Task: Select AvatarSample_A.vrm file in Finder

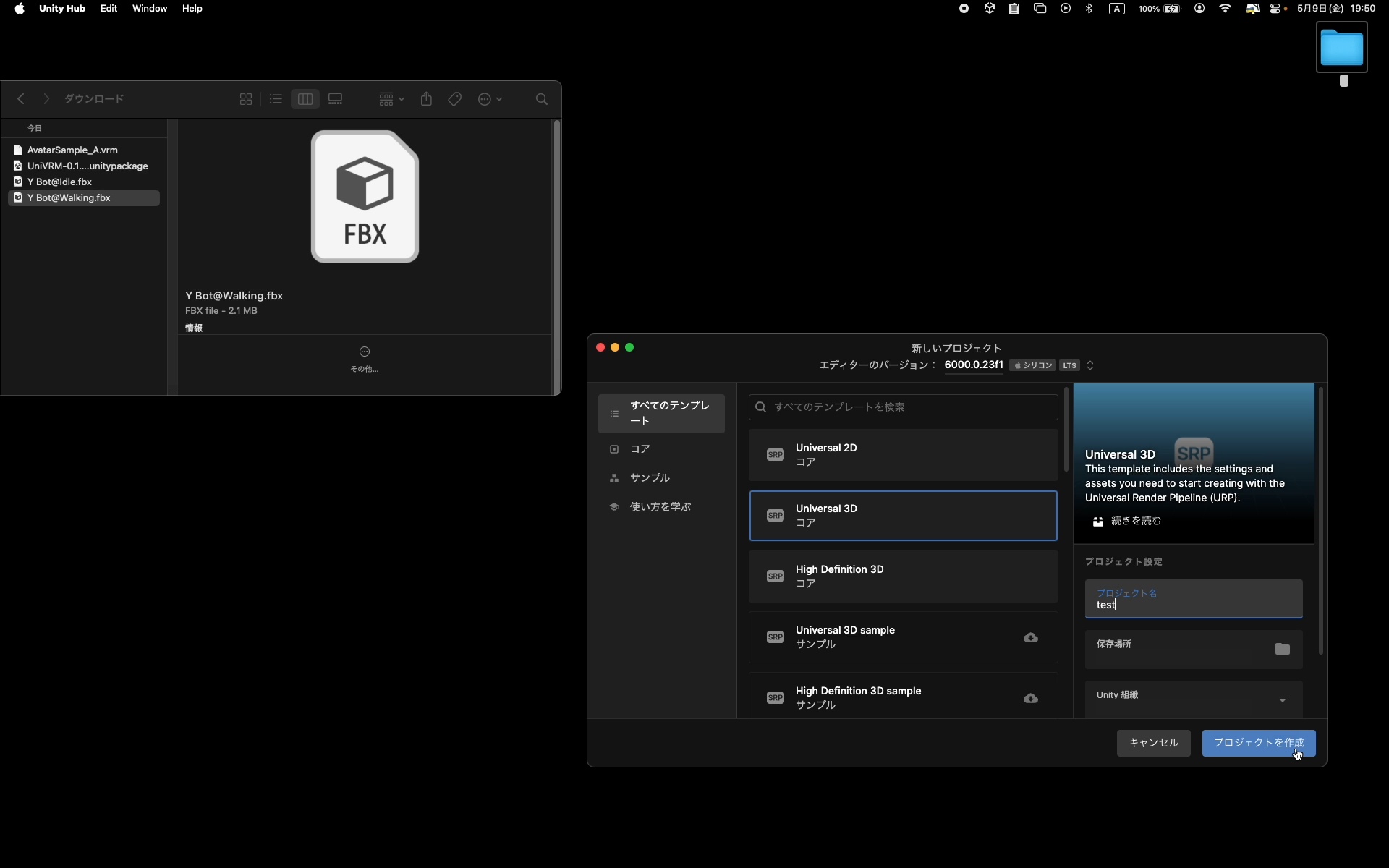Action: [x=84, y=150]
